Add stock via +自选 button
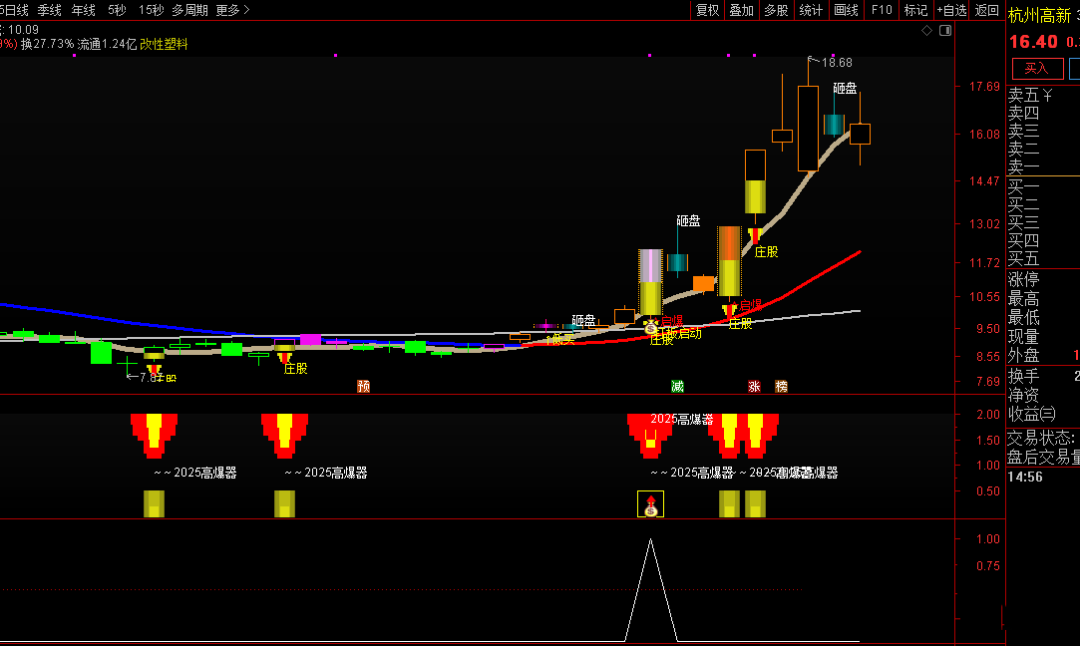 [x=951, y=10]
